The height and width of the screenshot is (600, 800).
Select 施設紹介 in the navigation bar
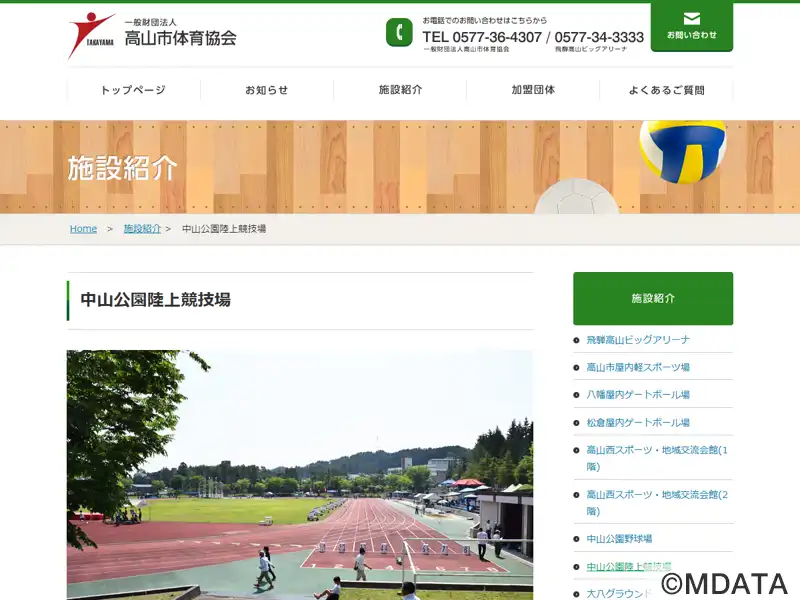tap(400, 90)
